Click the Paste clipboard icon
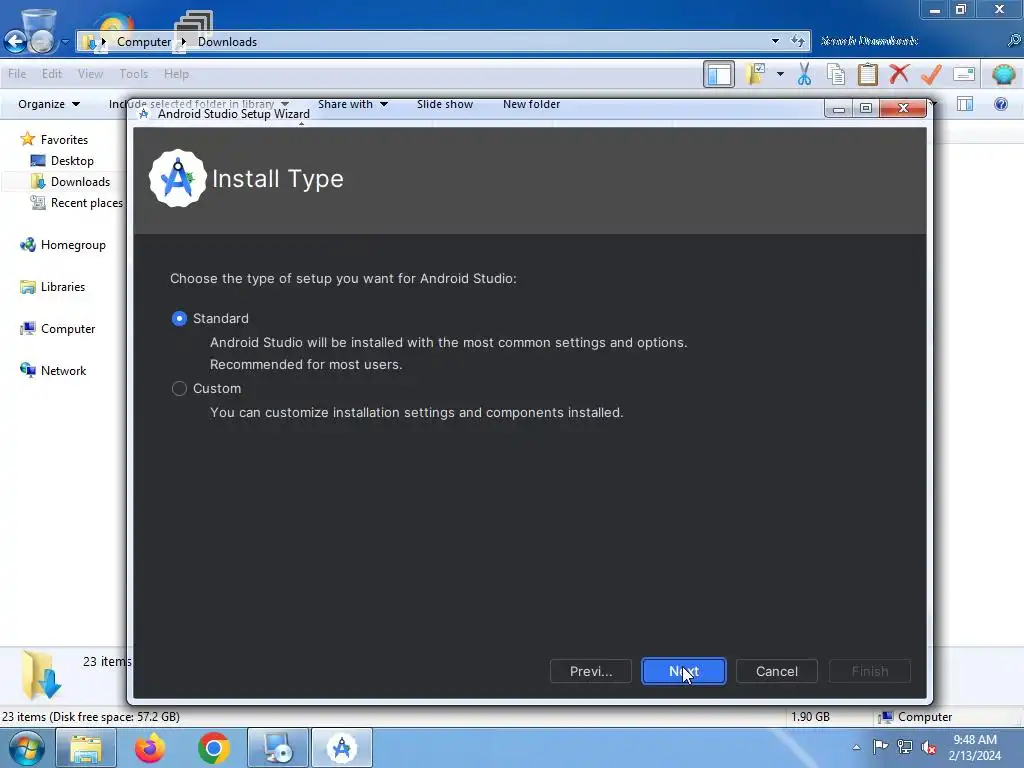This screenshot has width=1024, height=768. pyautogui.click(x=867, y=74)
